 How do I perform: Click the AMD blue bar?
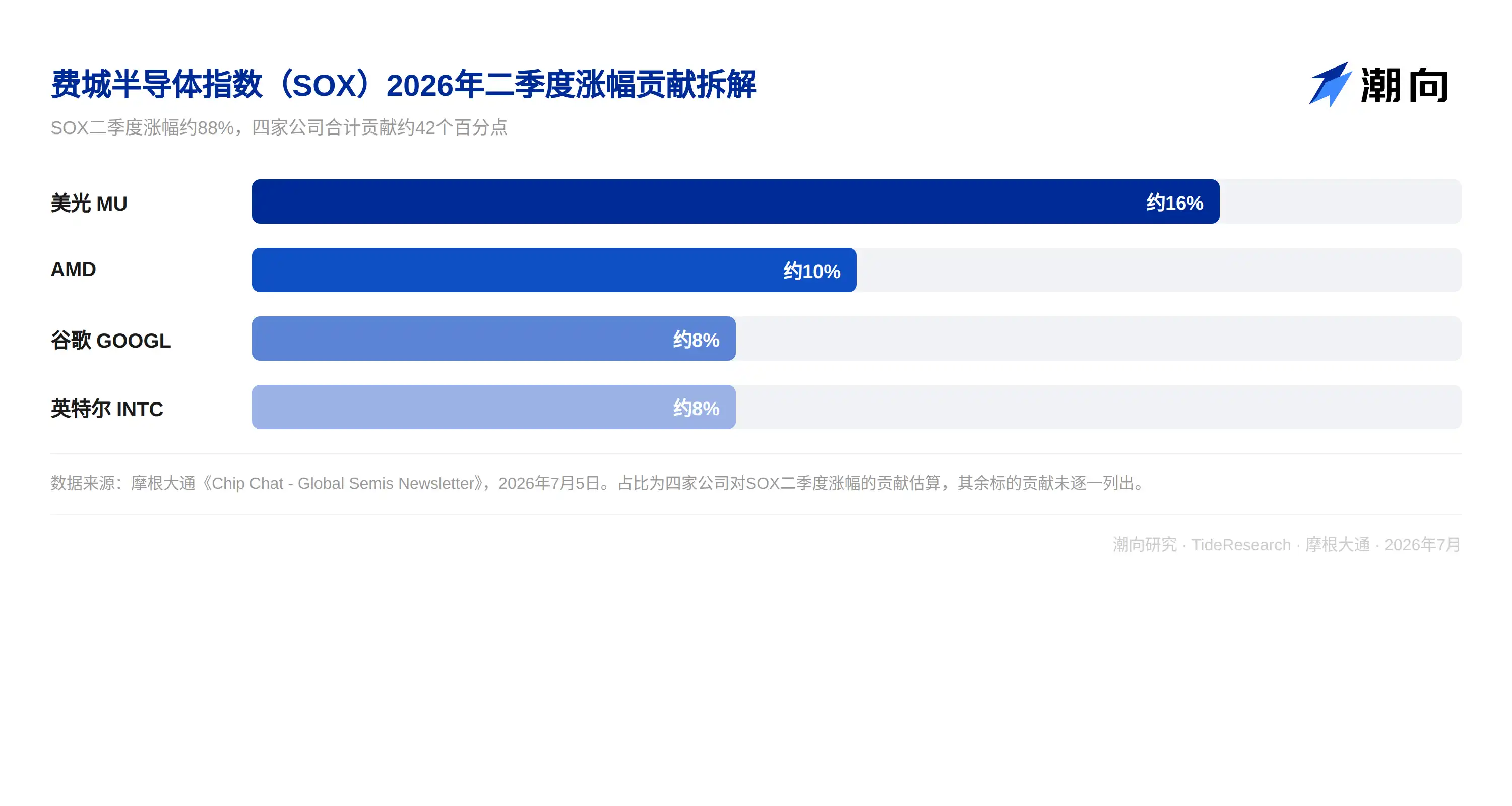[x=554, y=270]
